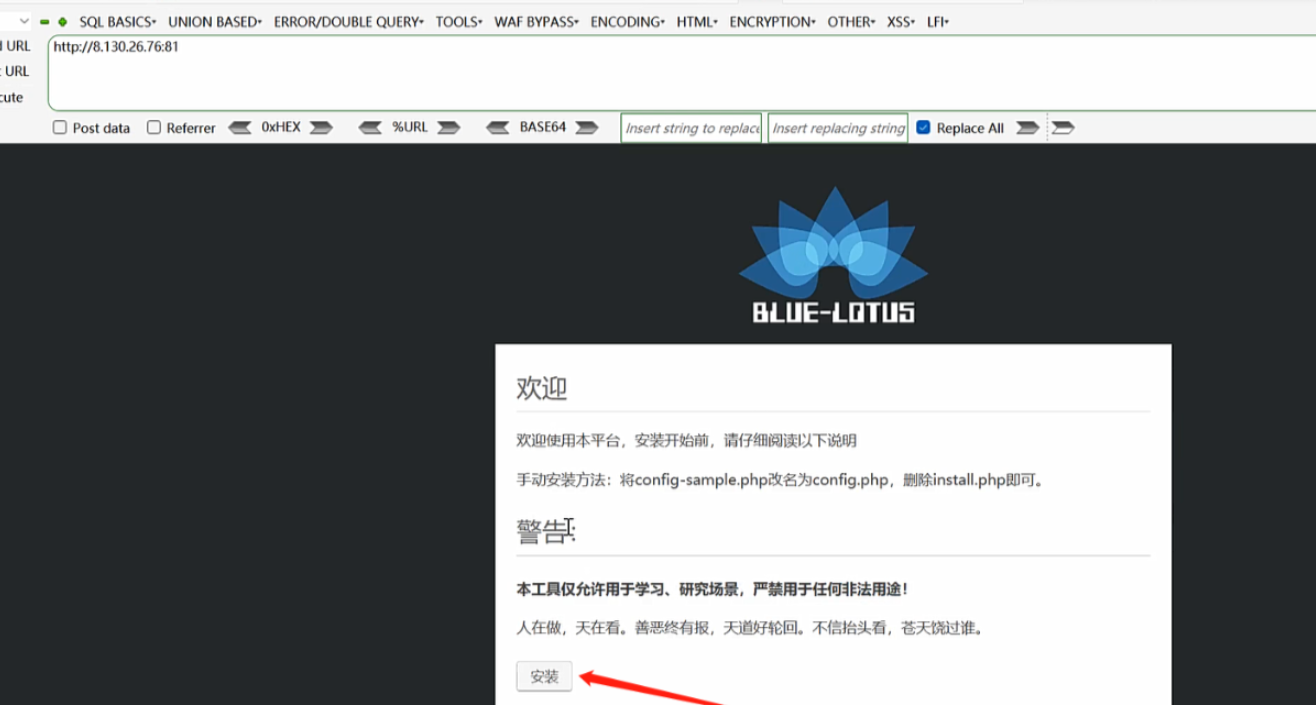Click the BASE64 label
1316x705 pixels.
click(542, 127)
